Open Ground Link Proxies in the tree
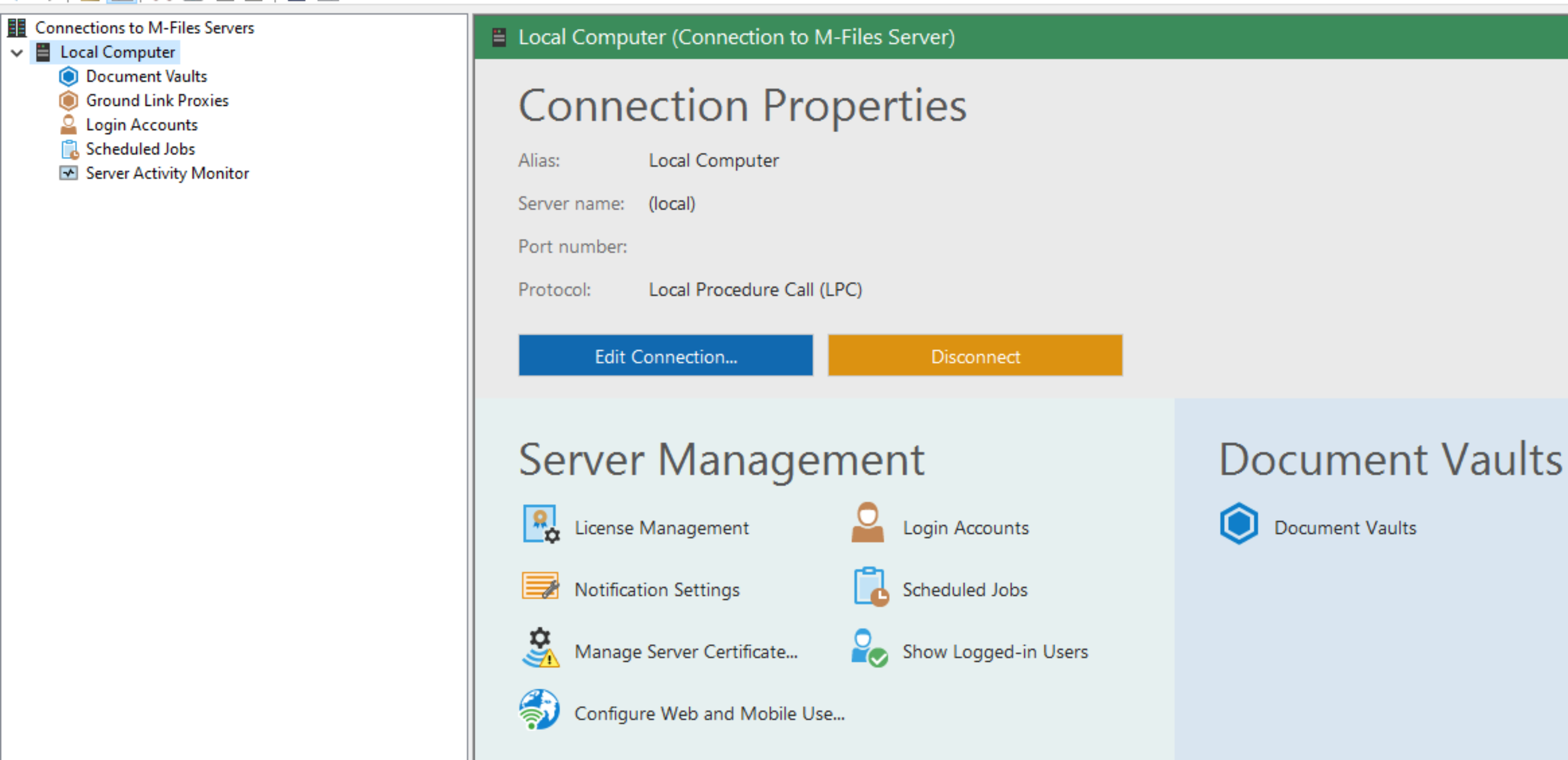Viewport: 1568px width, 760px height. click(x=157, y=100)
